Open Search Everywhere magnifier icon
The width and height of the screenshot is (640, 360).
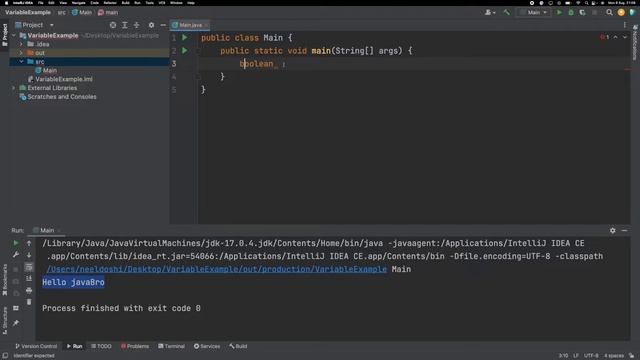pyautogui.click(x=609, y=12)
